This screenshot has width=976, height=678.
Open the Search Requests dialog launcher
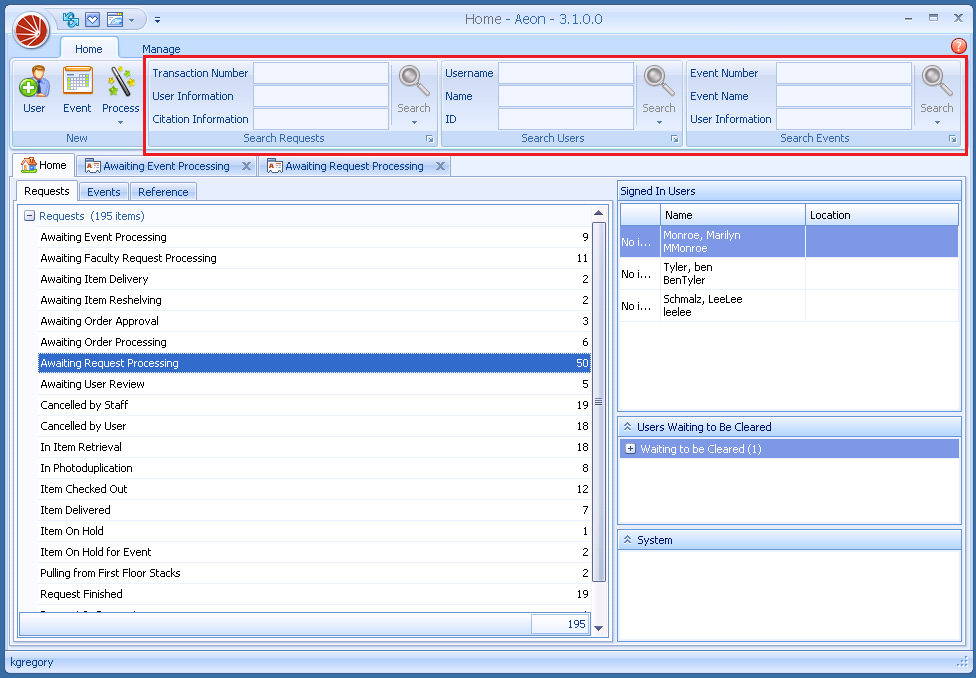point(429,139)
